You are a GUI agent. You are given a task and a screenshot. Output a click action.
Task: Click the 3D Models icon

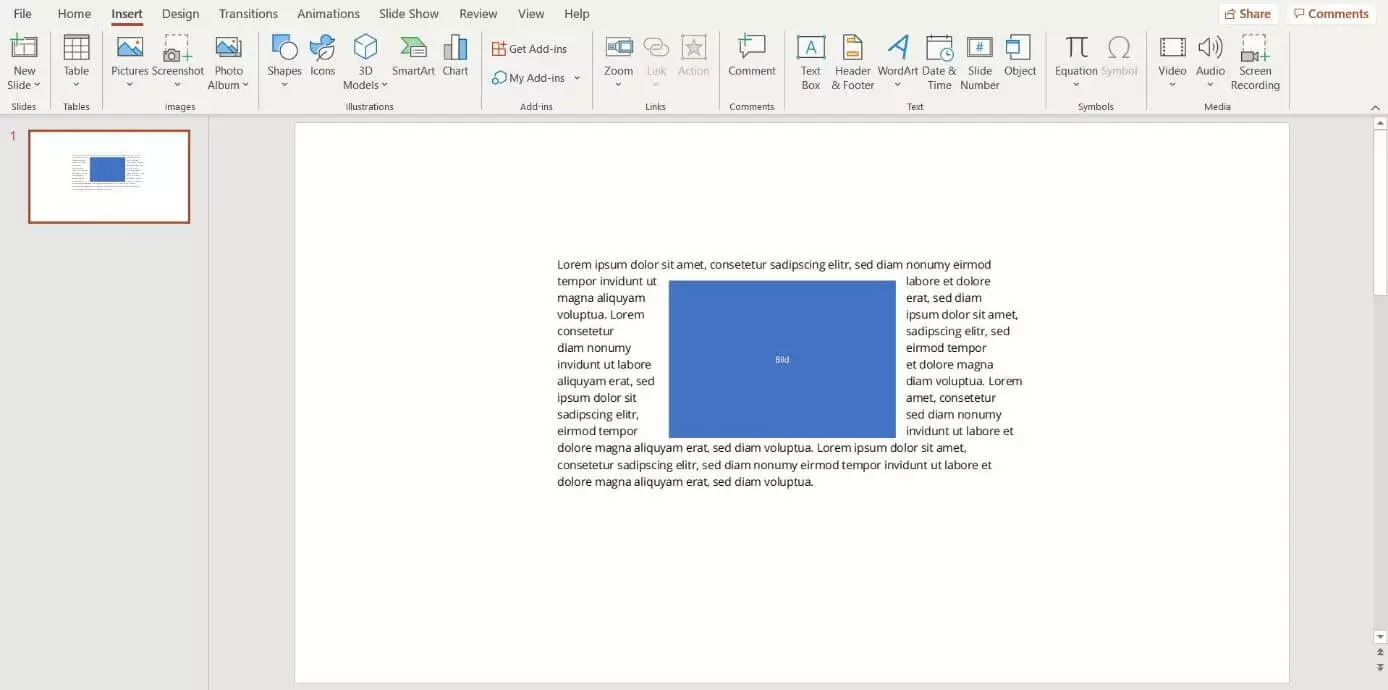366,48
